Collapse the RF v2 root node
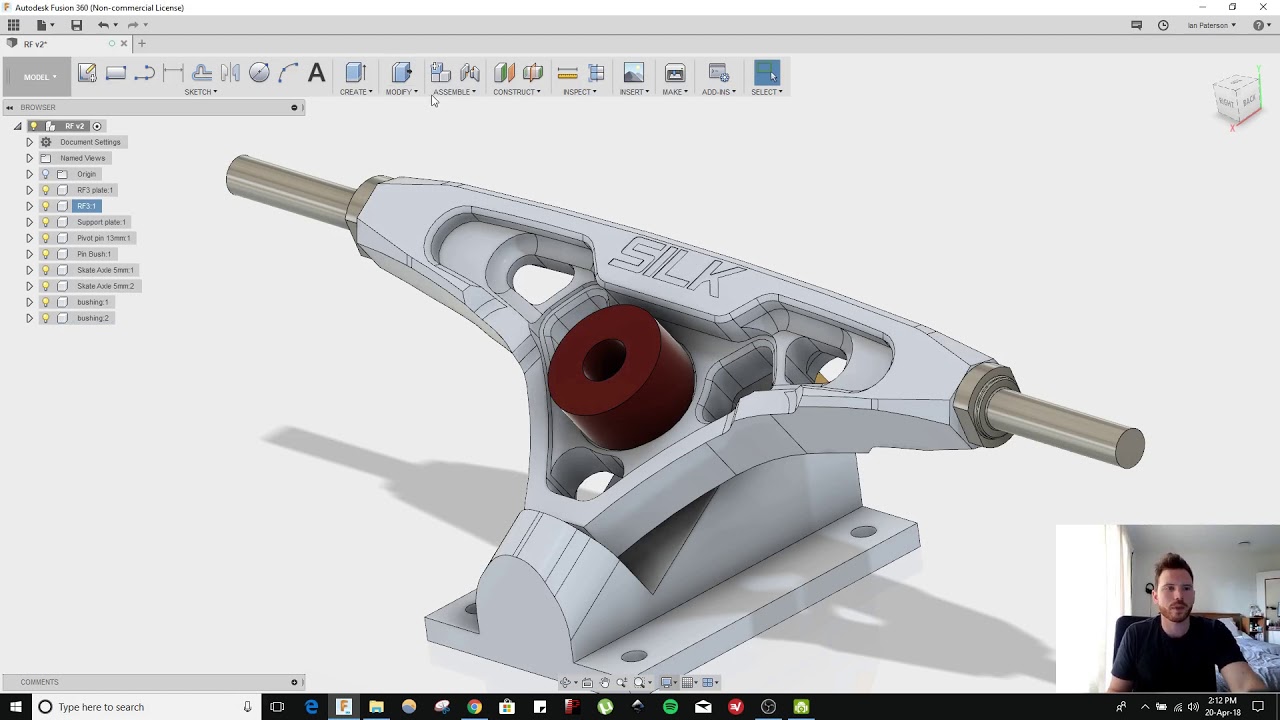The image size is (1280, 720). click(17, 126)
